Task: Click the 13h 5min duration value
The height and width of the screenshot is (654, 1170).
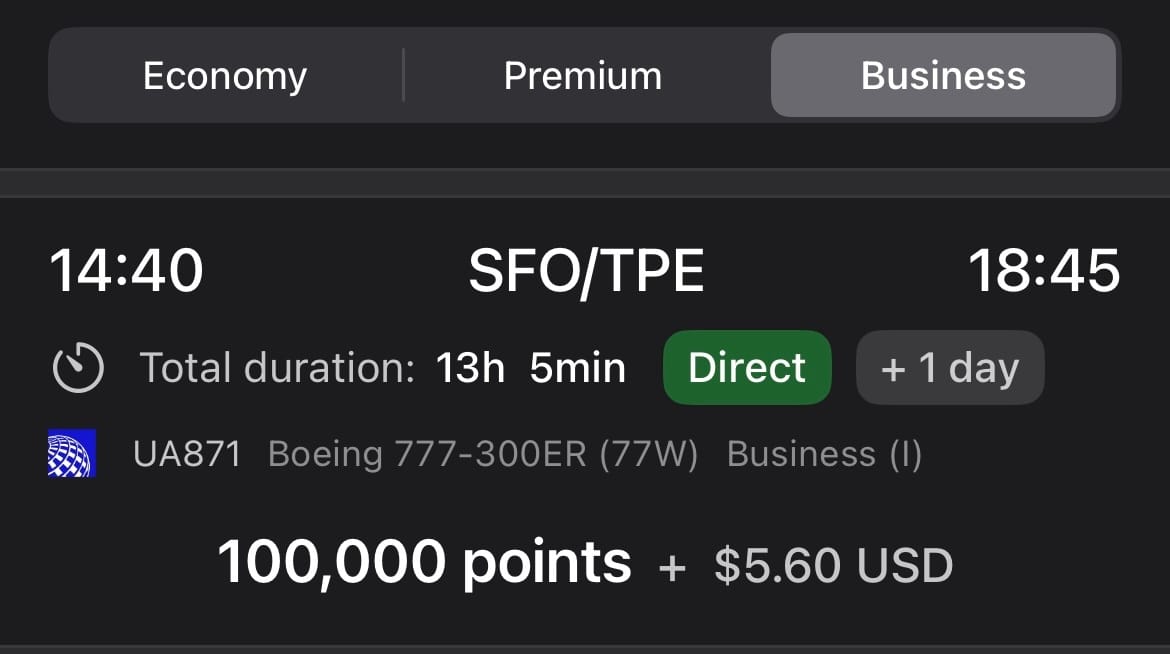Action: point(531,368)
